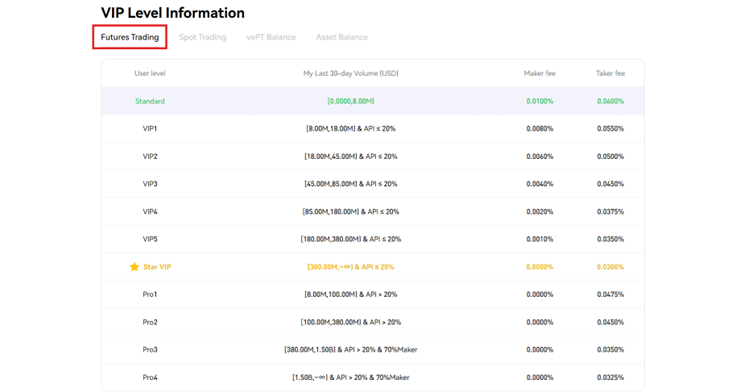This screenshot has width=752, height=392.
Task: Click Standard maker fee 0.0100%
Action: tap(540, 101)
